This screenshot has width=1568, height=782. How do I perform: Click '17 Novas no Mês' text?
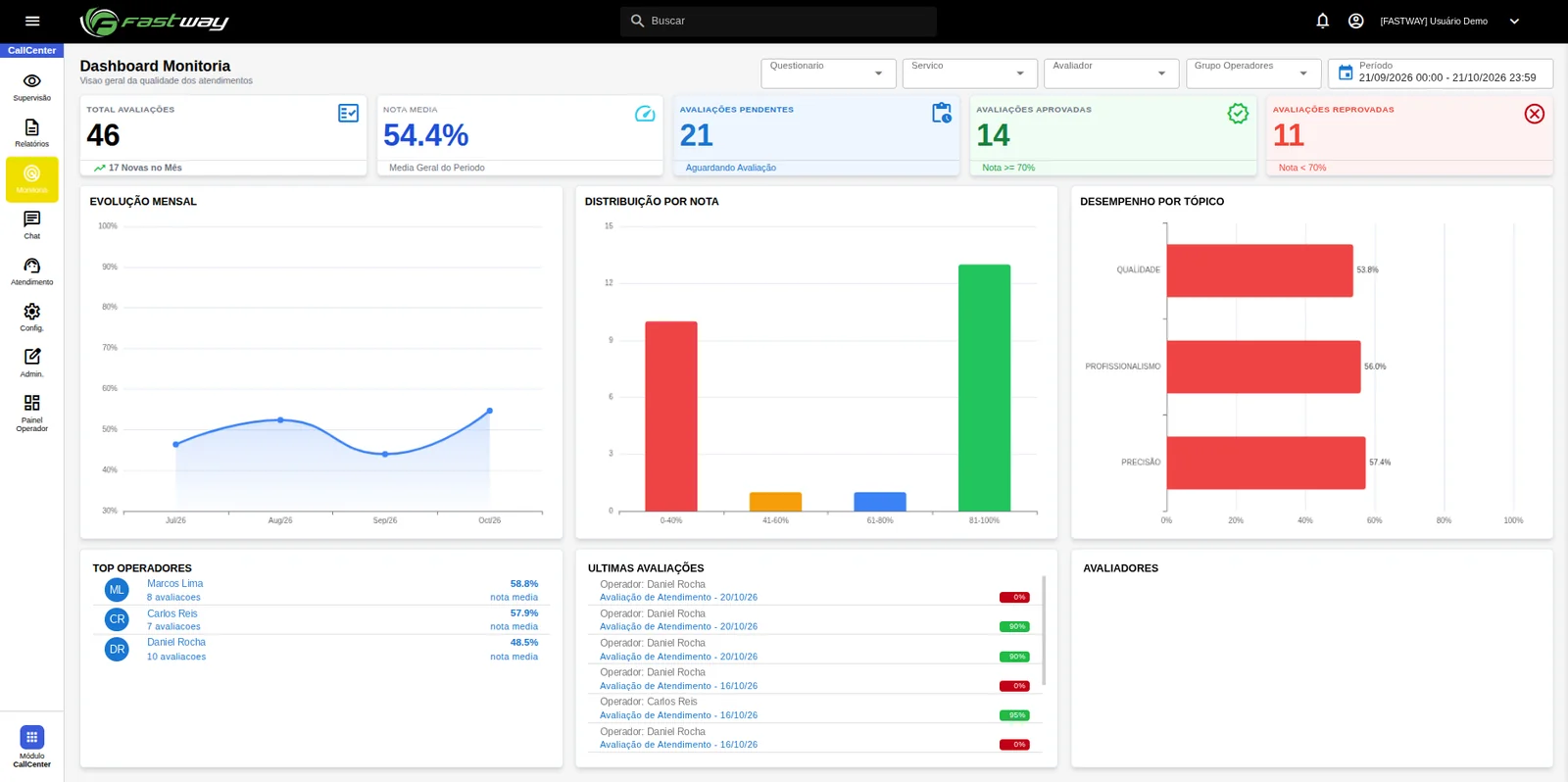point(145,168)
